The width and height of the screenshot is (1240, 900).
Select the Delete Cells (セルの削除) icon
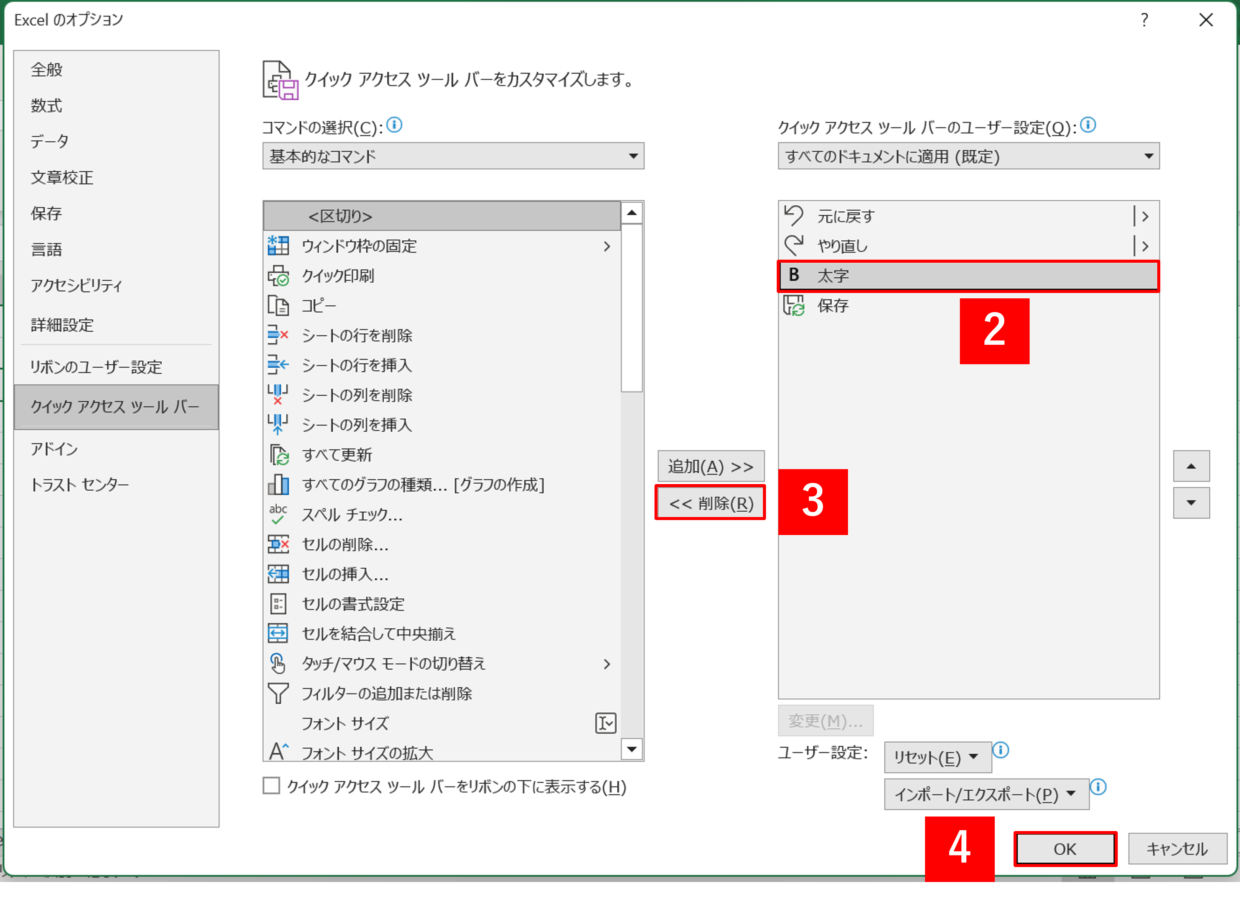point(278,544)
